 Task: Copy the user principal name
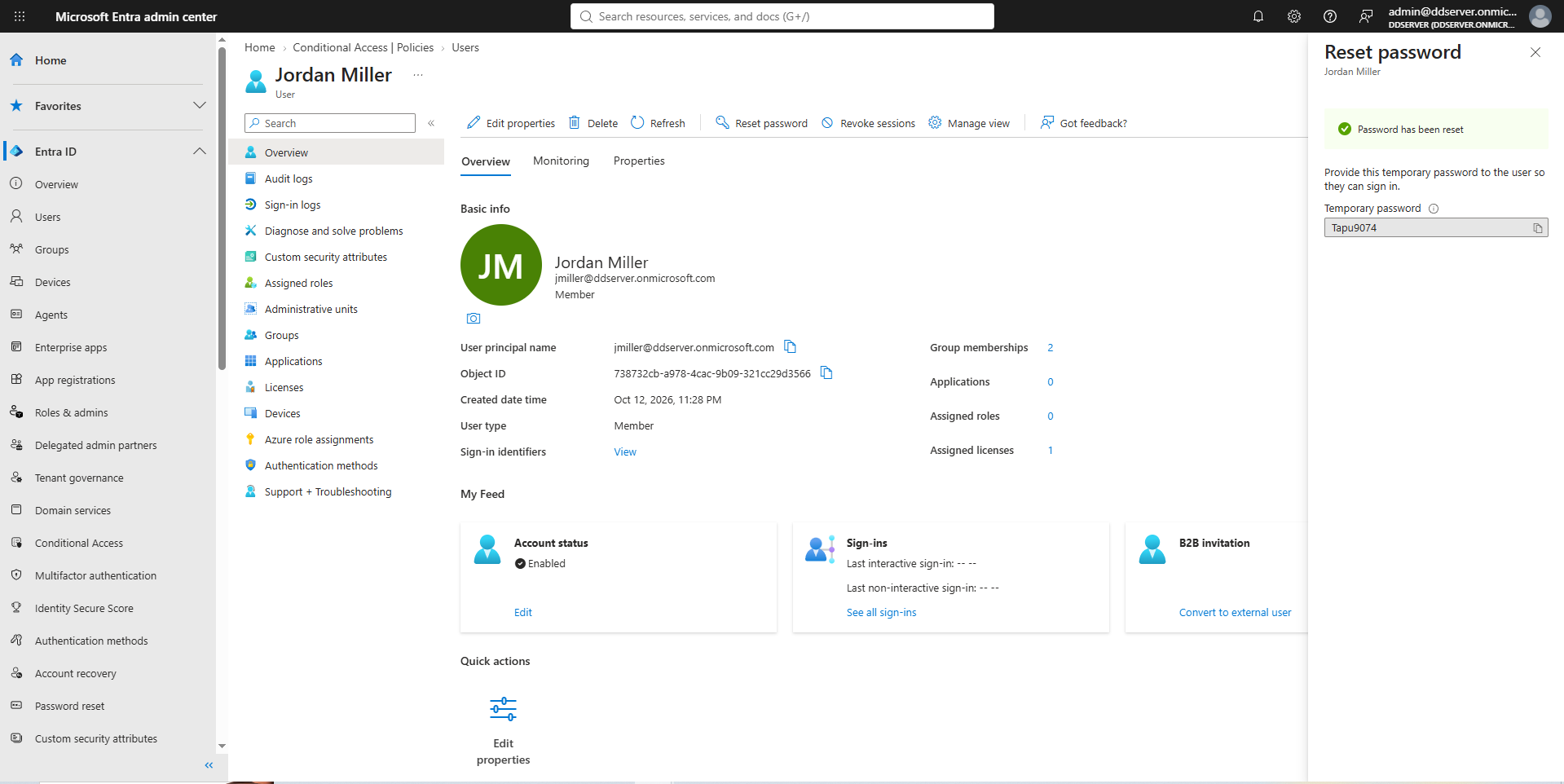pos(790,346)
